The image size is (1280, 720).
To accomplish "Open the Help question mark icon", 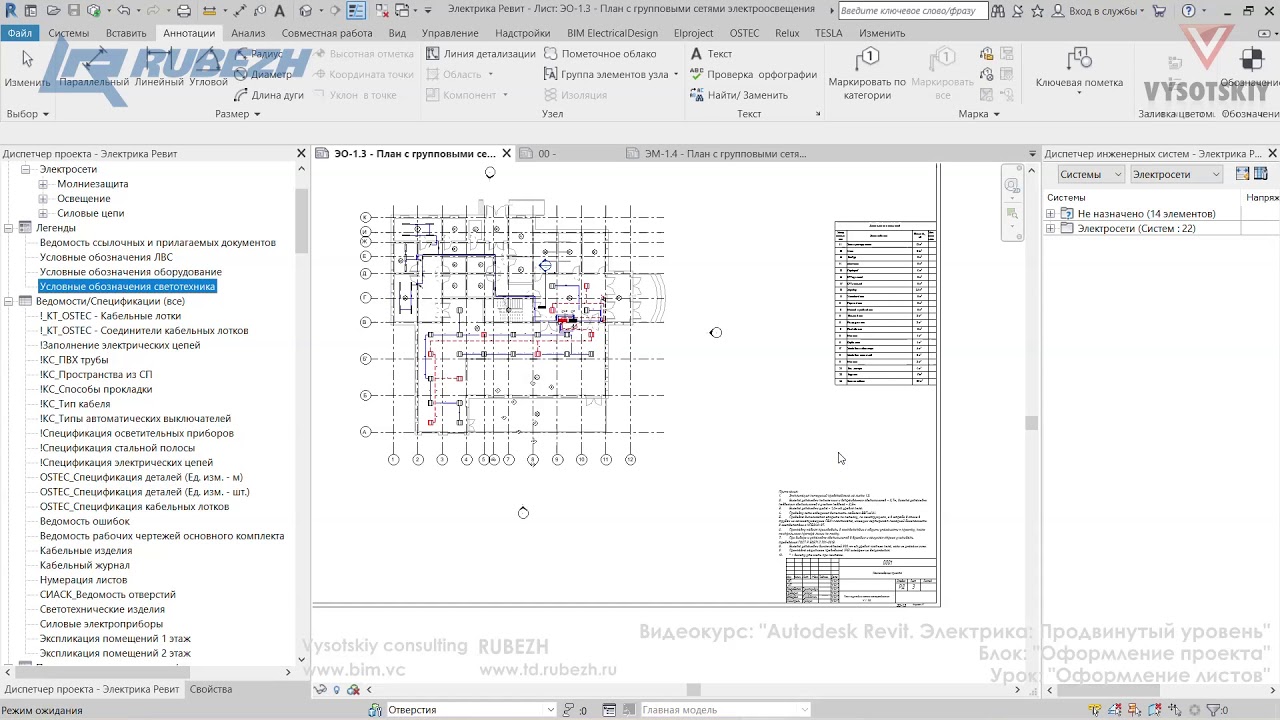I will coord(1187,11).
